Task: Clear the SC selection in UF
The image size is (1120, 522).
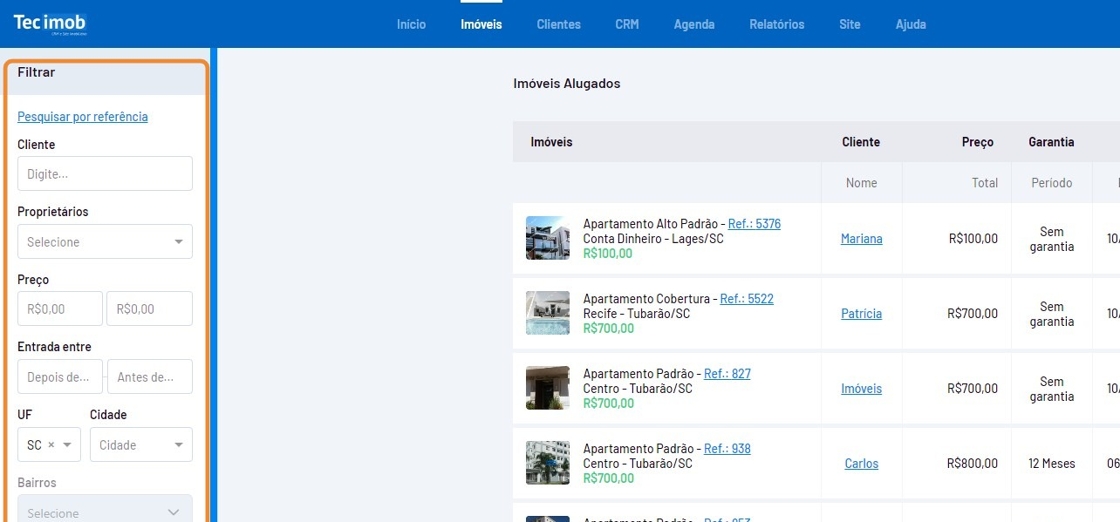Action: coord(51,445)
